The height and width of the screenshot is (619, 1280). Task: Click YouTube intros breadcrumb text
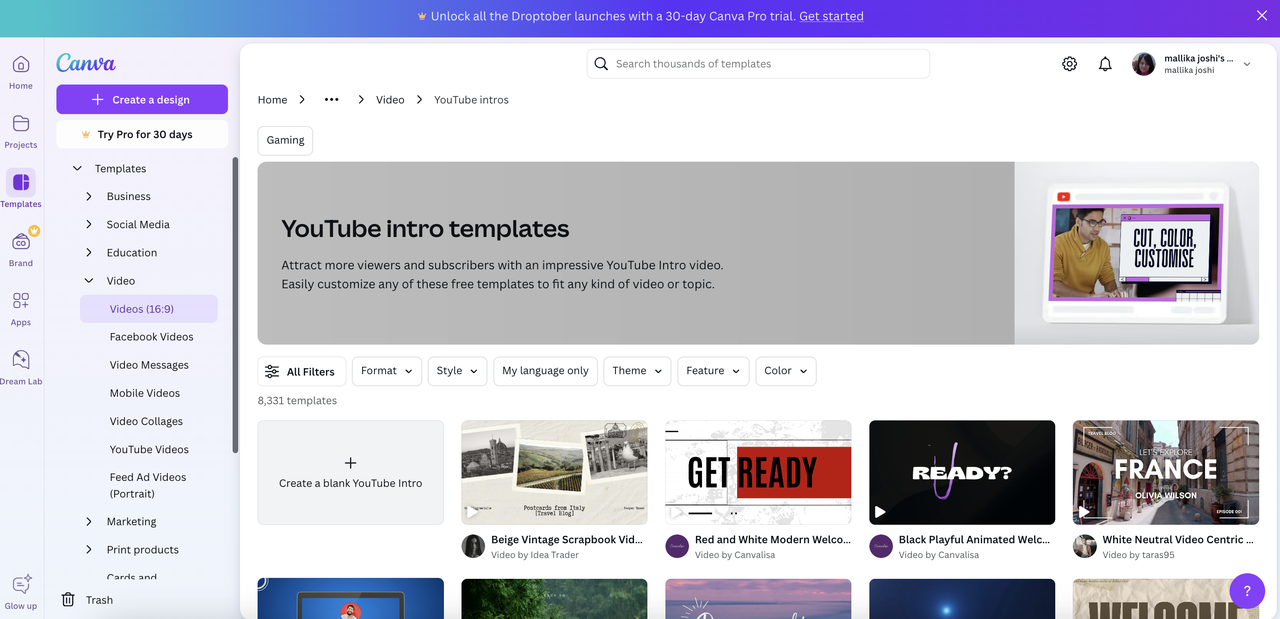(x=471, y=100)
